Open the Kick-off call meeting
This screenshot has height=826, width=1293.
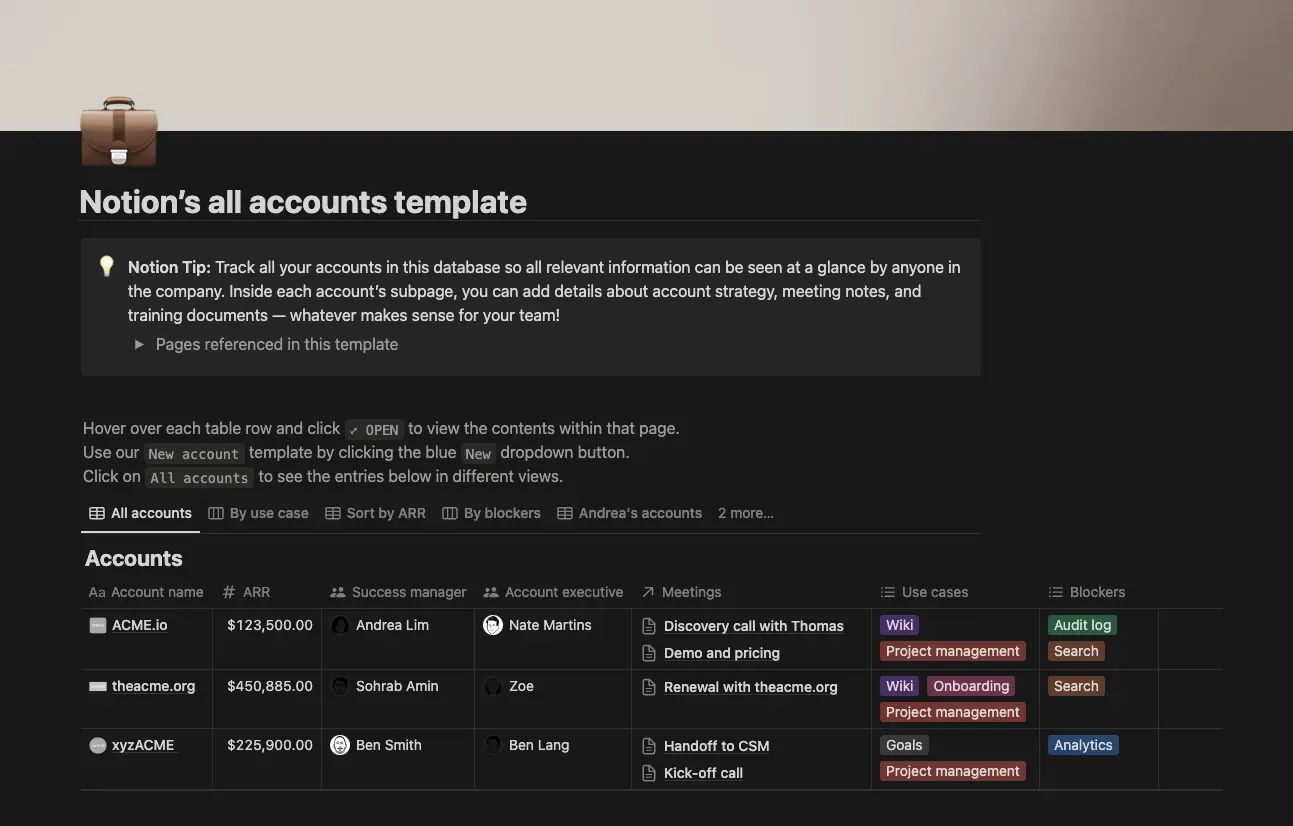point(703,773)
